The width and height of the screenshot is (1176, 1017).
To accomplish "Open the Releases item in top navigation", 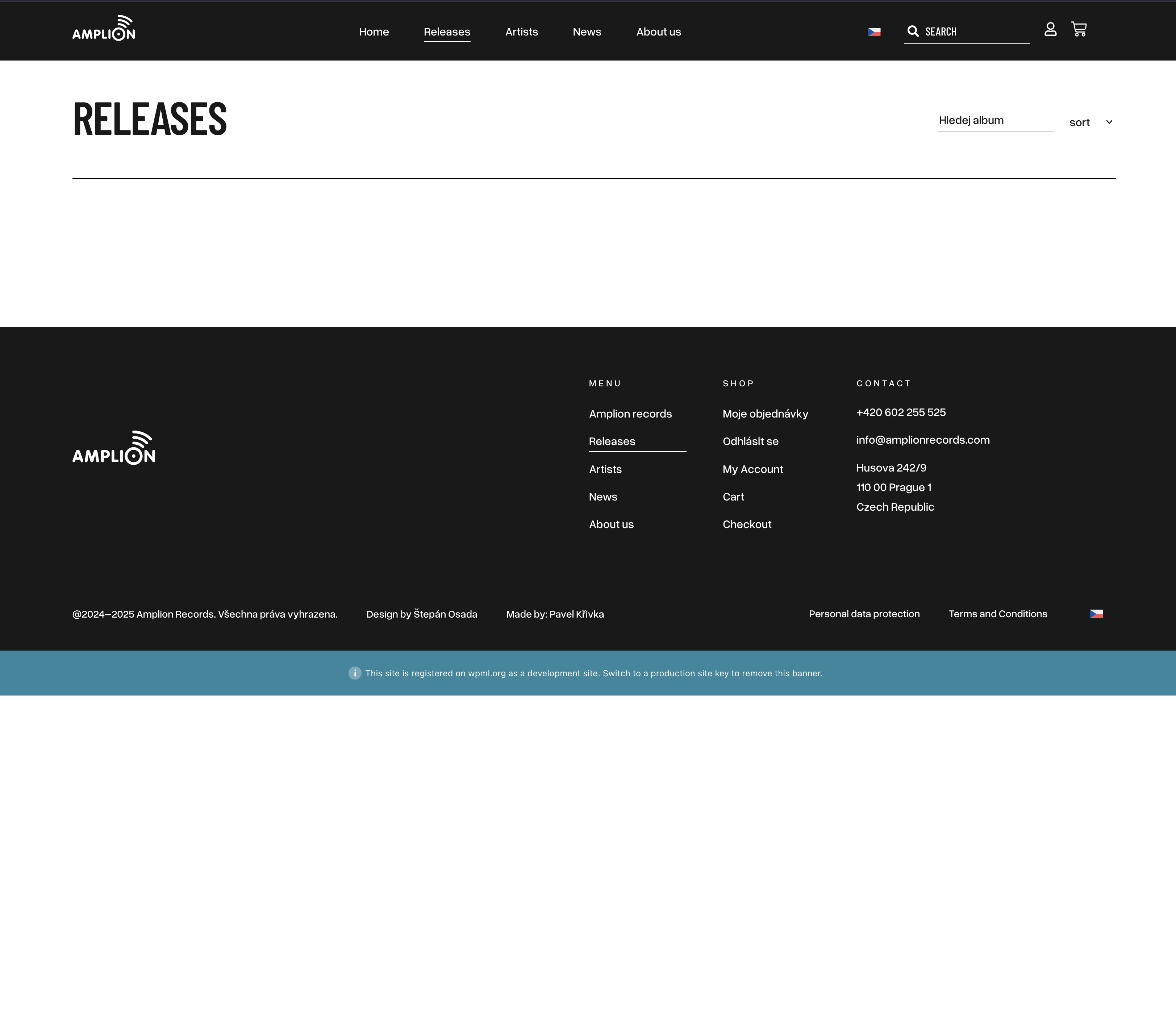I will tap(447, 32).
